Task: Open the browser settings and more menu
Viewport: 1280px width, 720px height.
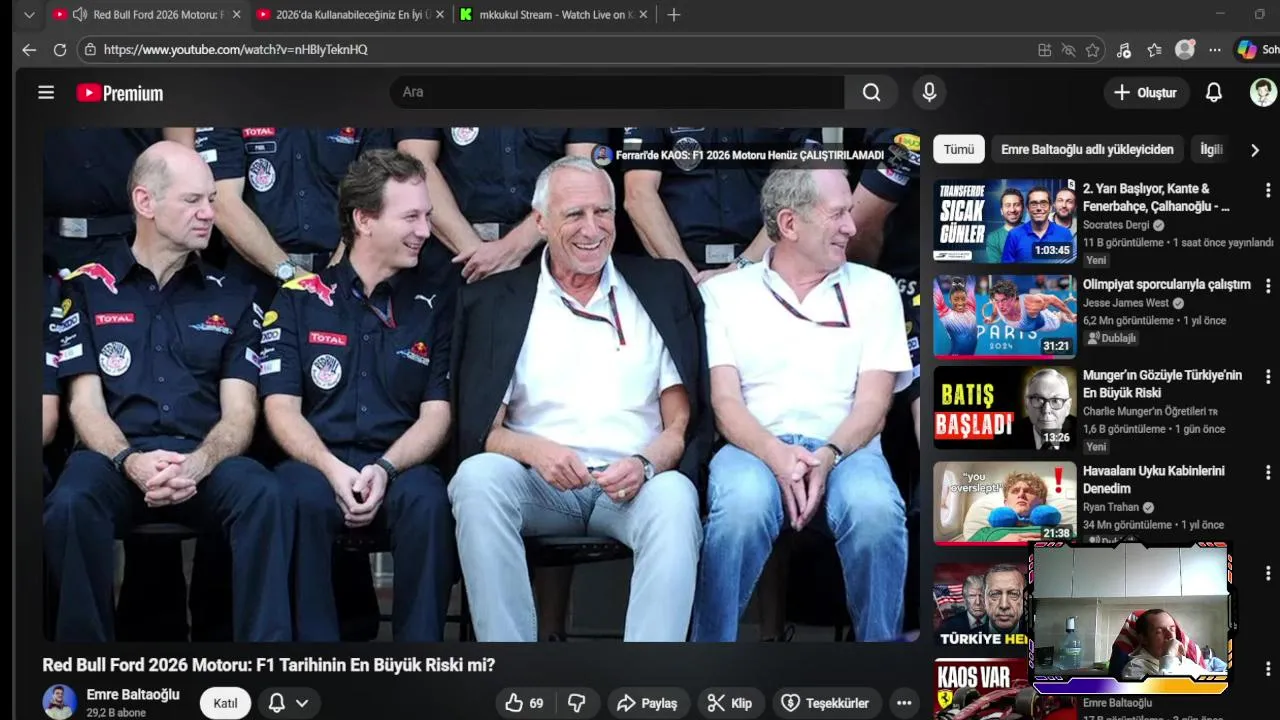Action: (x=1215, y=49)
